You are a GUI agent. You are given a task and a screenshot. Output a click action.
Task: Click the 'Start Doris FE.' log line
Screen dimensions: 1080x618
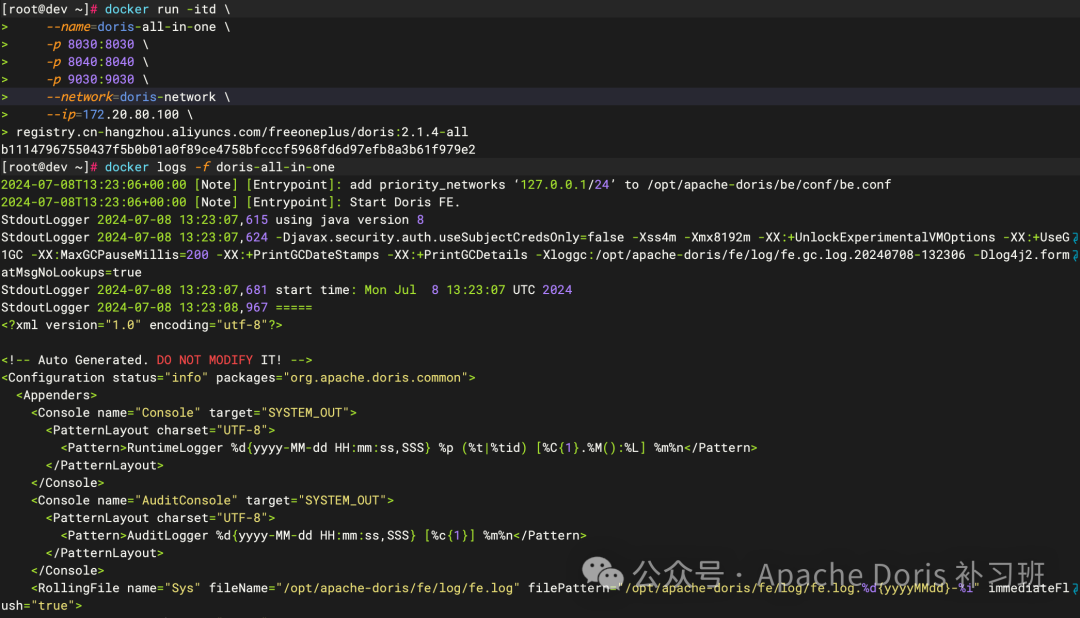(230, 202)
